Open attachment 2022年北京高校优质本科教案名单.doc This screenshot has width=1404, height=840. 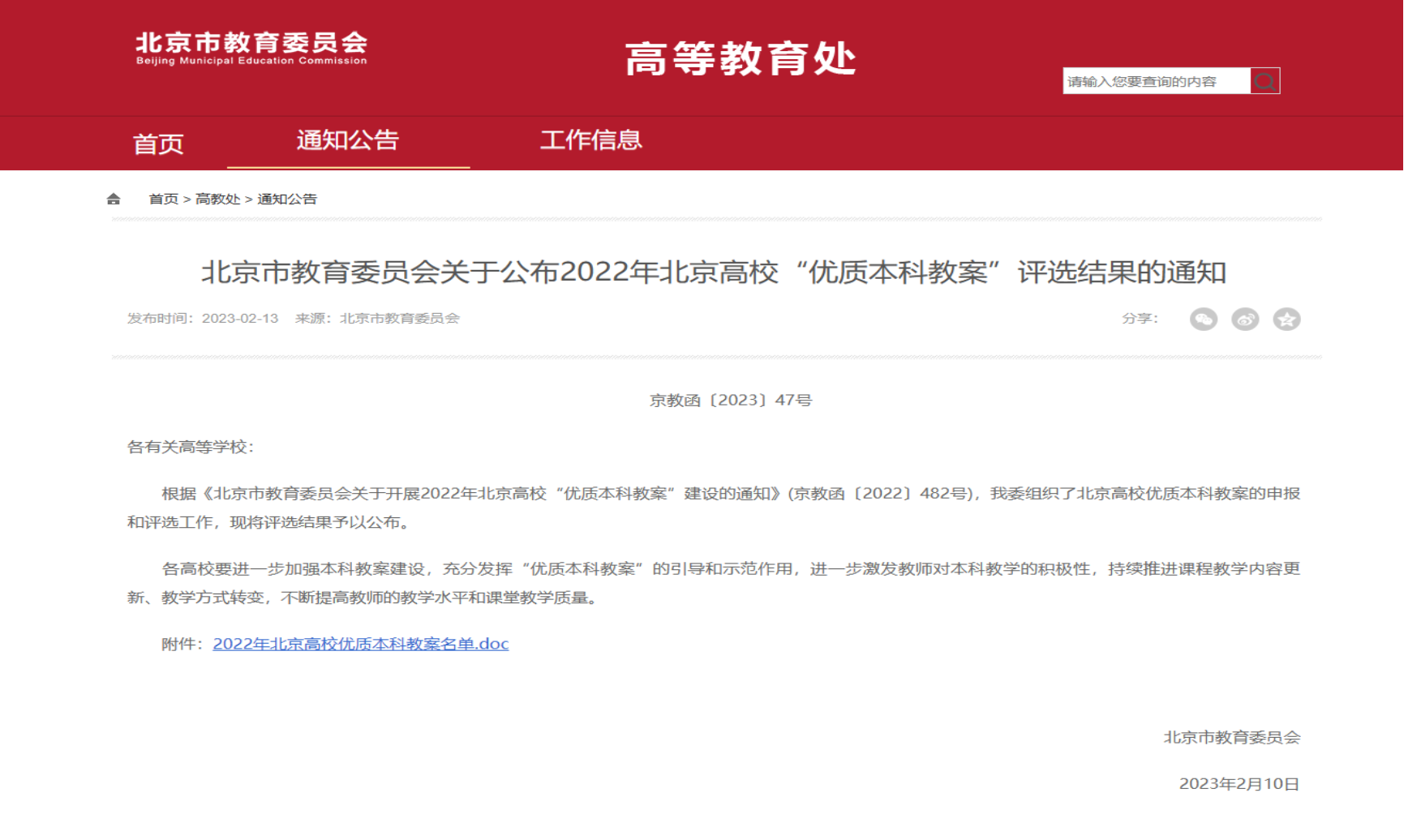point(361,644)
